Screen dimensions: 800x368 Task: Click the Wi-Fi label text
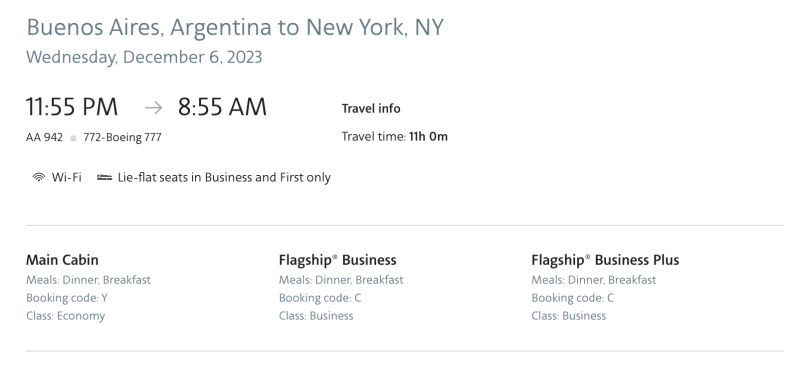[x=66, y=178]
